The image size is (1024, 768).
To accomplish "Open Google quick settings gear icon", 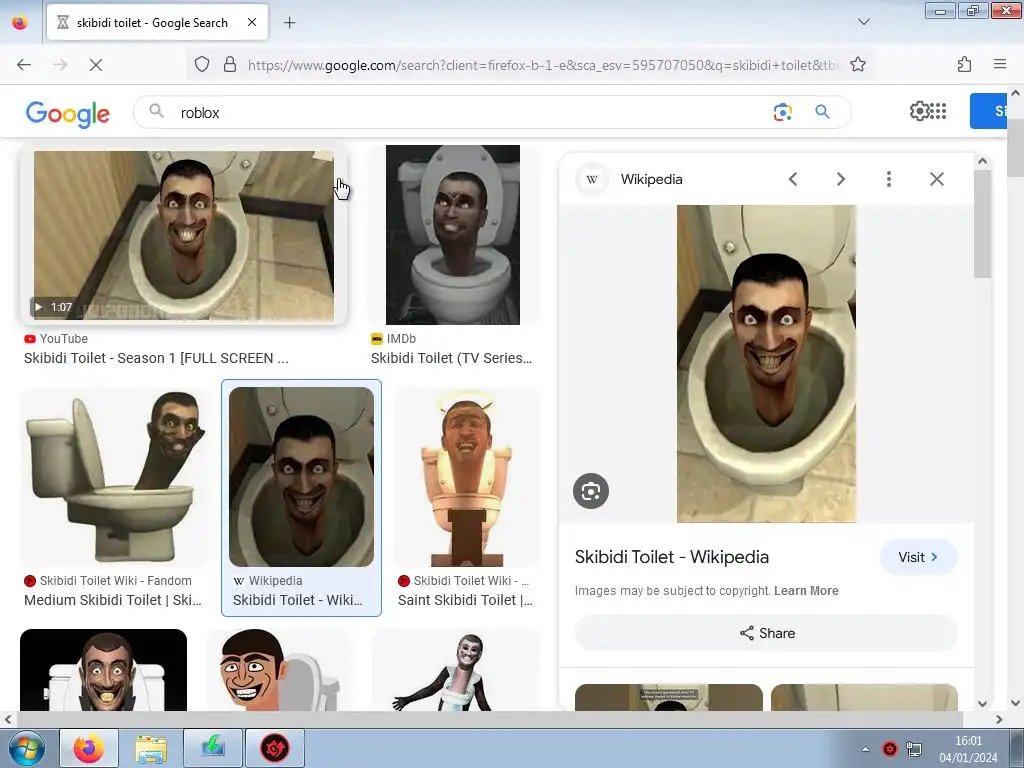I will 919,111.
